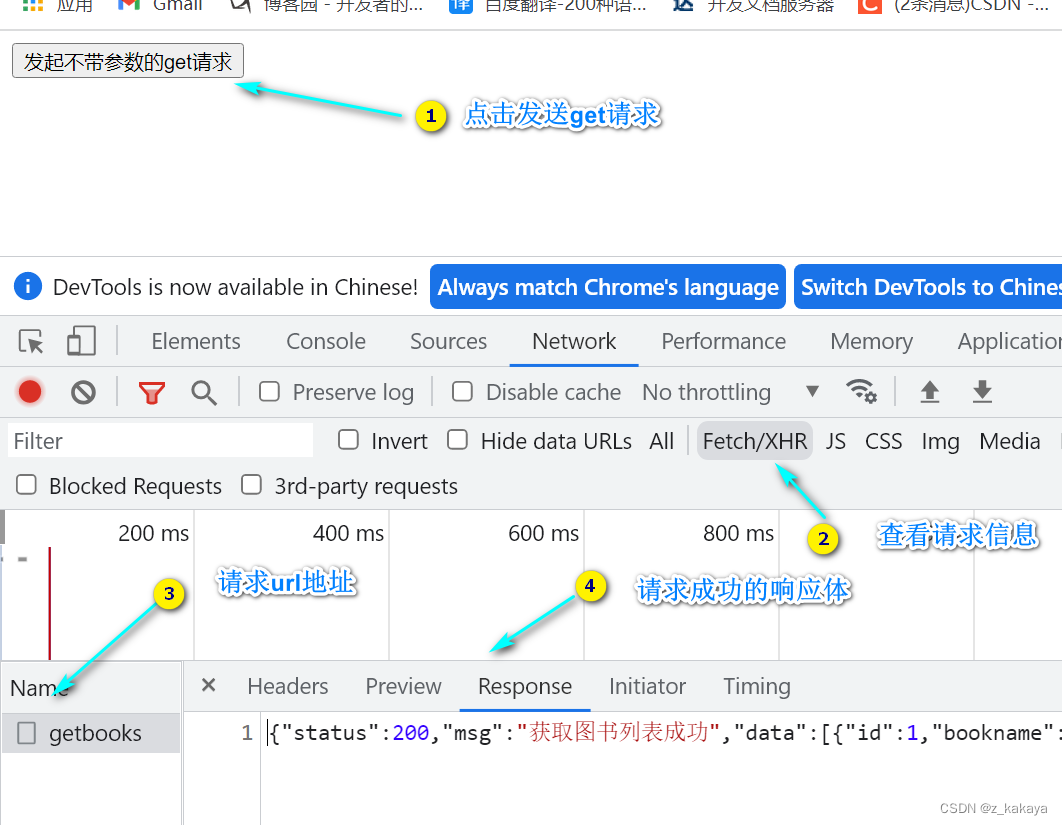This screenshot has width=1062, height=825.
Task: Filter requests by JS
Action: (x=835, y=441)
